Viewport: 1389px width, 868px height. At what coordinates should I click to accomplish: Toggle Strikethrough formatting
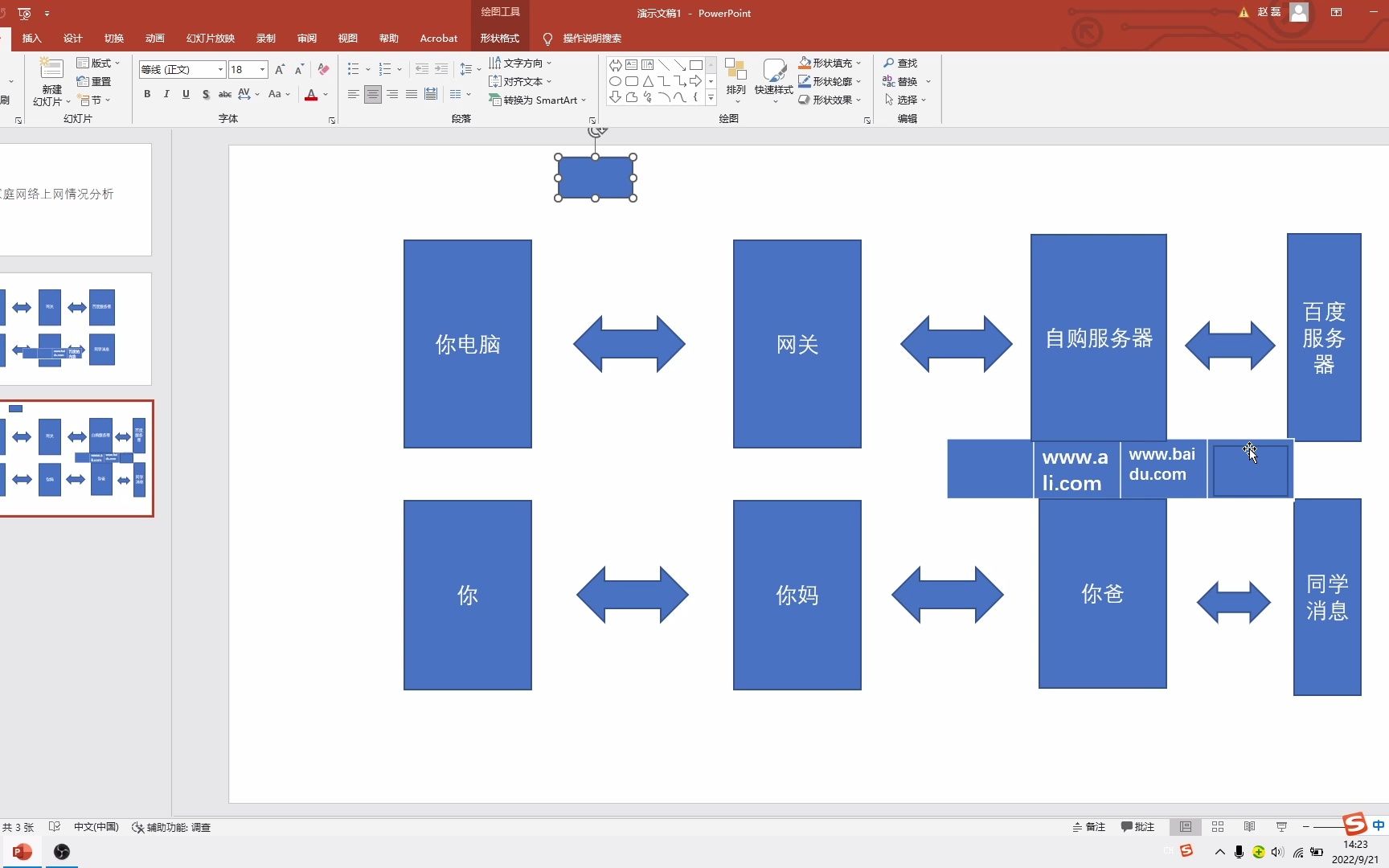[x=225, y=94]
